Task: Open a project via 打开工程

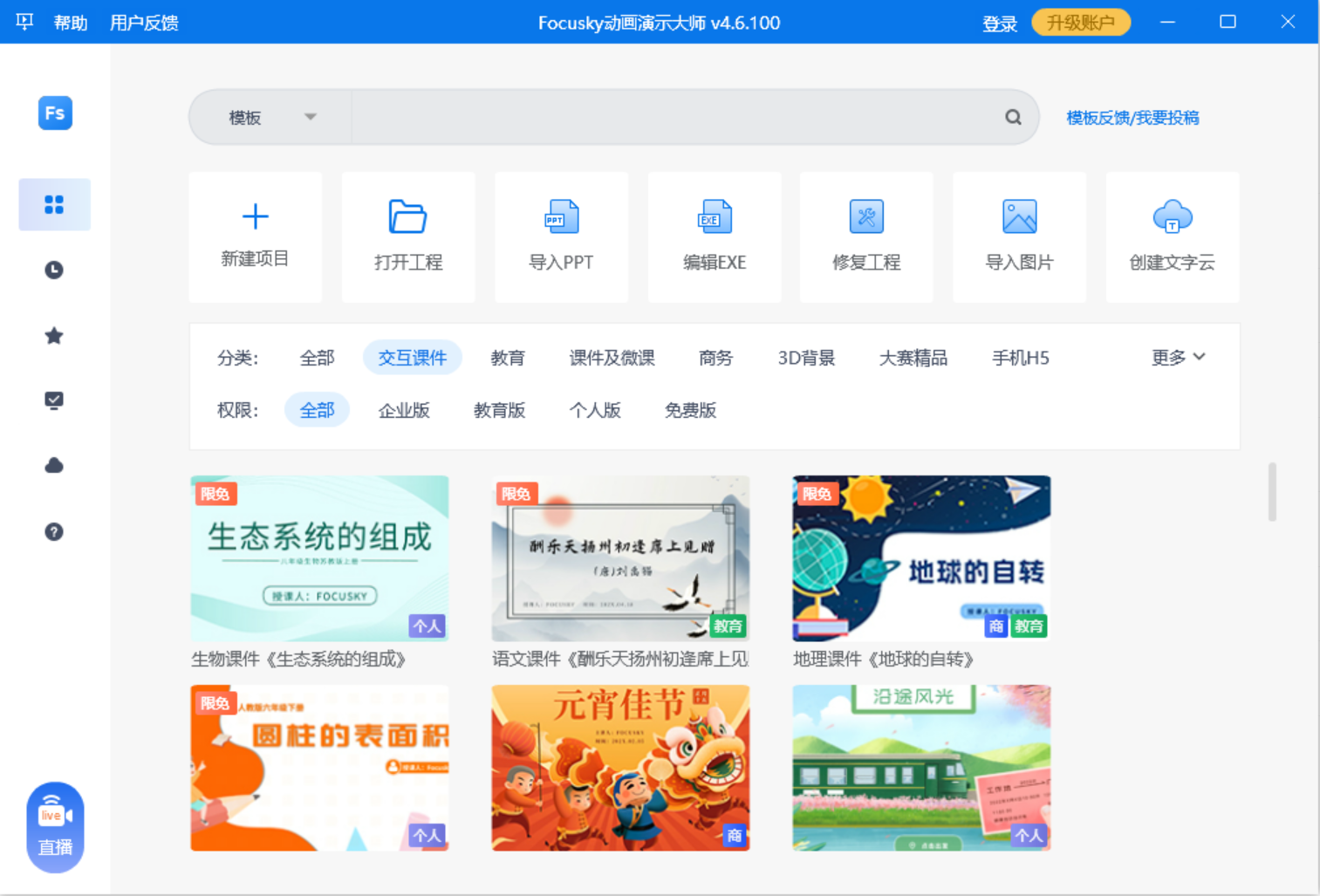Action: point(408,237)
